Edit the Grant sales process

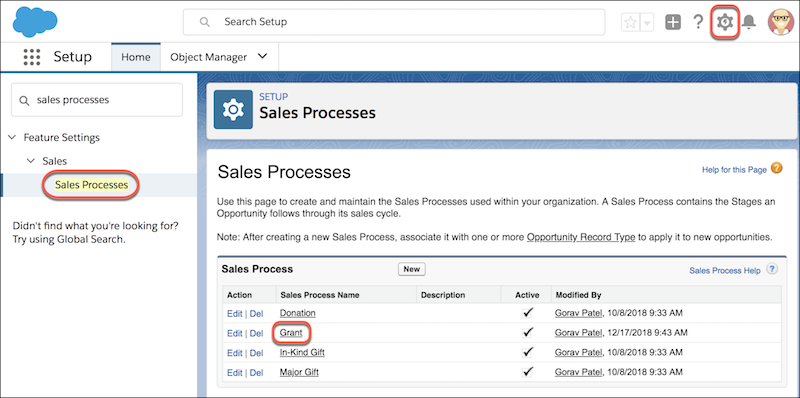pos(234,333)
